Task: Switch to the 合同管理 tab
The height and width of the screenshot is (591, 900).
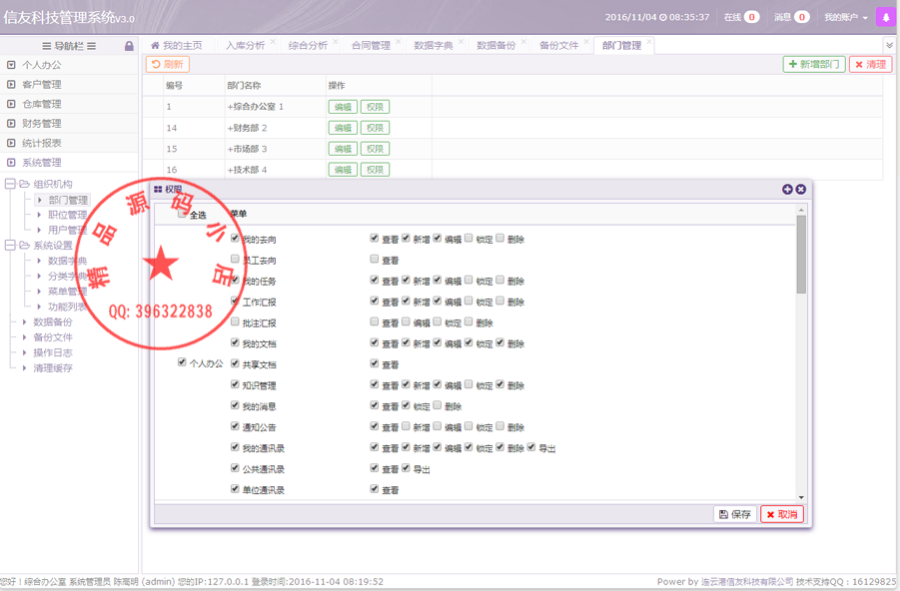Action: coord(371,45)
